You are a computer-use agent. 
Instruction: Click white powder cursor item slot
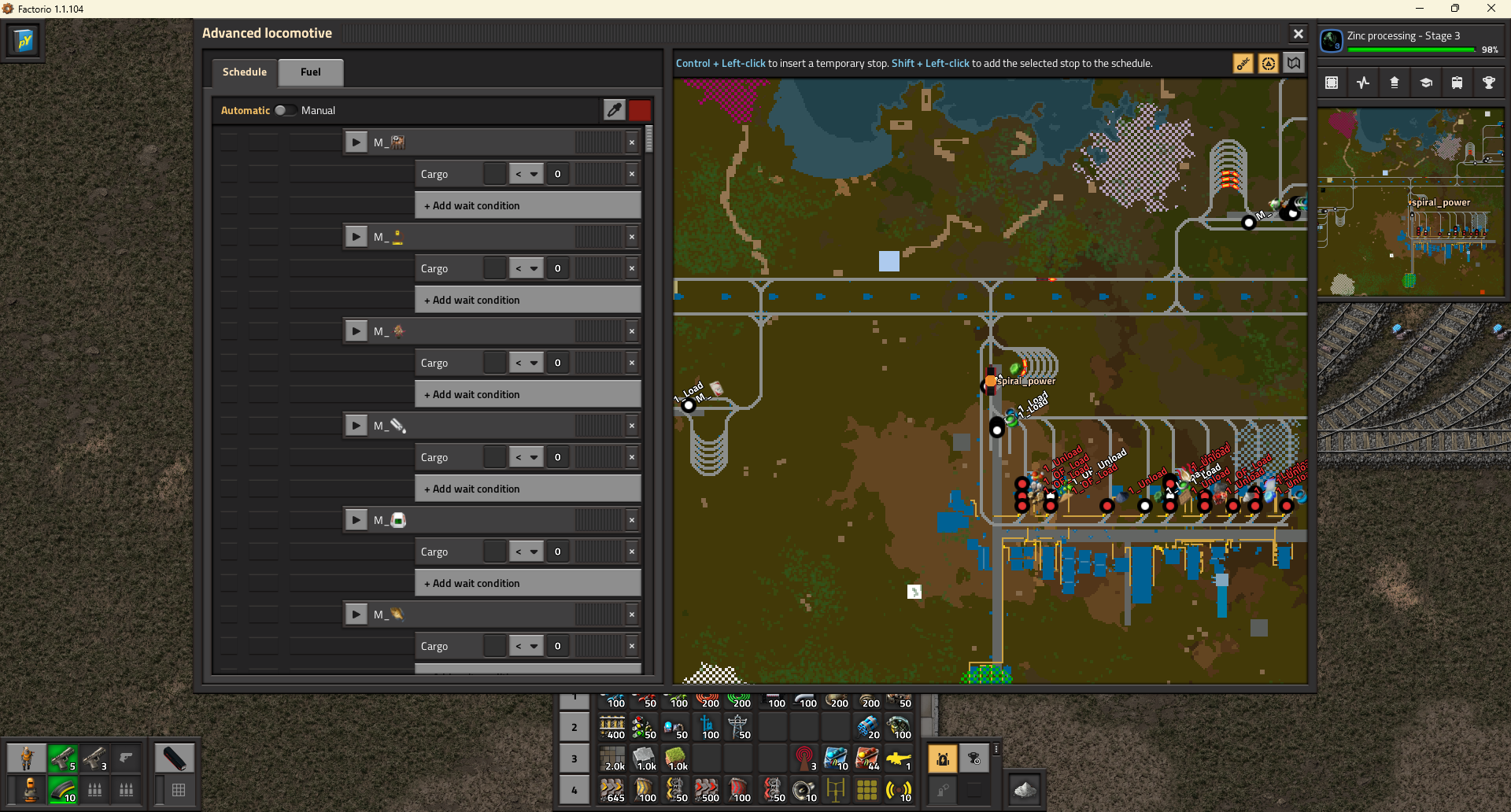[1025, 790]
